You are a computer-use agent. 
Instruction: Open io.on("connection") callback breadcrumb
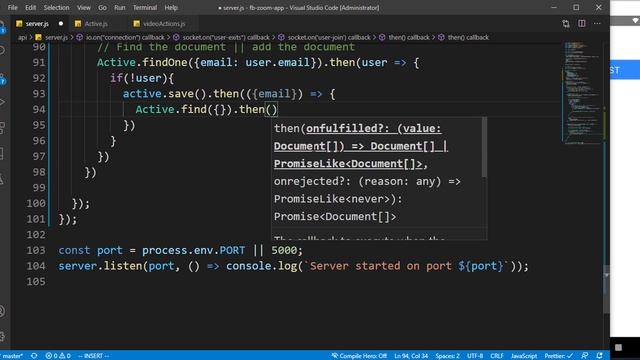pos(125,37)
